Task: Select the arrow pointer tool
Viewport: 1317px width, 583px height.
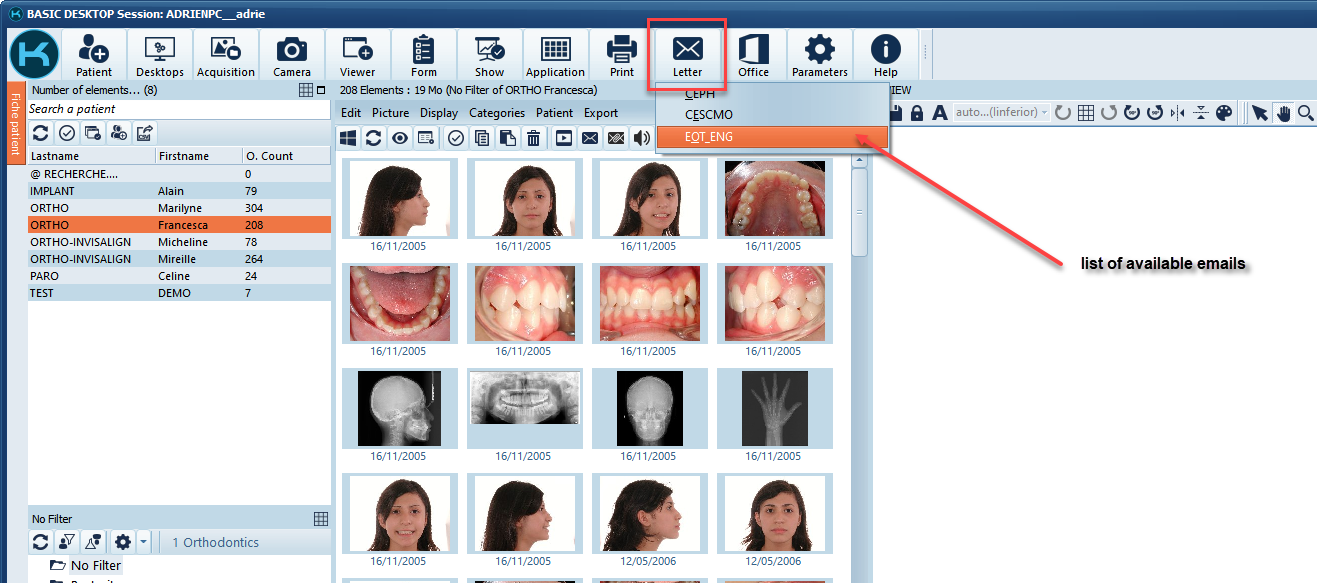Action: click(x=1261, y=113)
